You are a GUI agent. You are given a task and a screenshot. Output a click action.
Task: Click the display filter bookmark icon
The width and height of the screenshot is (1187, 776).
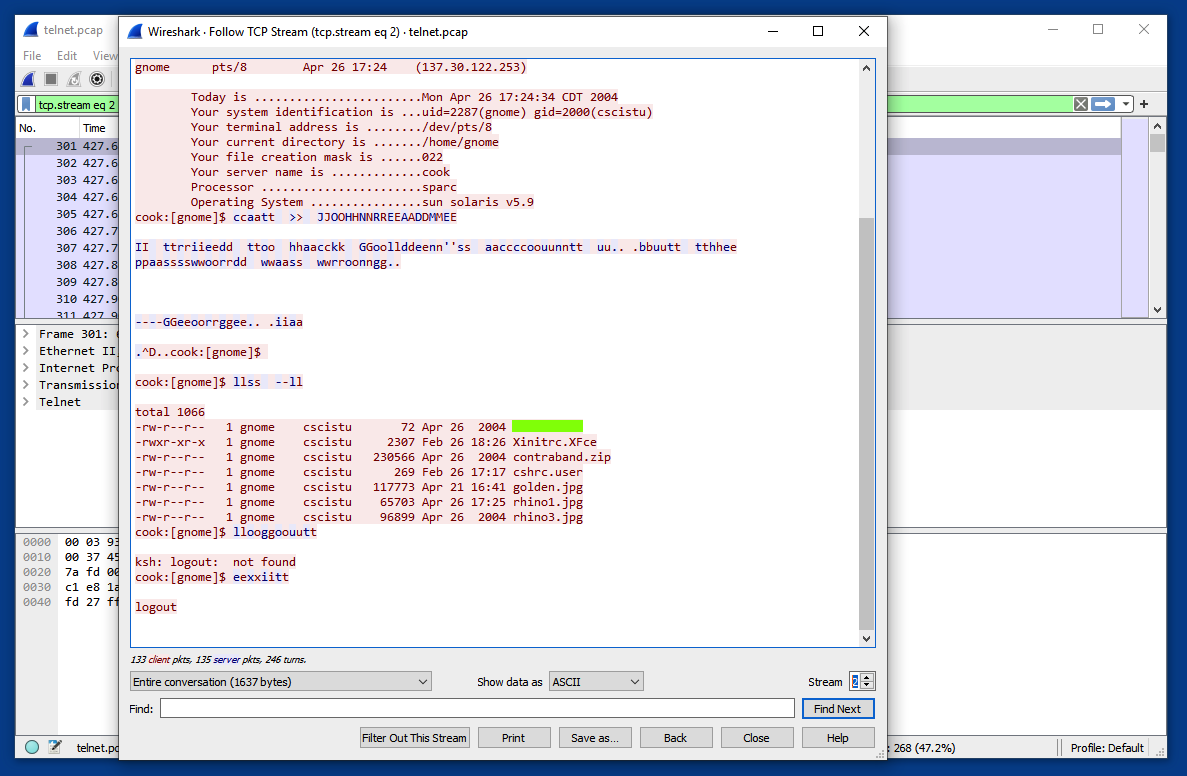pyautogui.click(x=26, y=105)
